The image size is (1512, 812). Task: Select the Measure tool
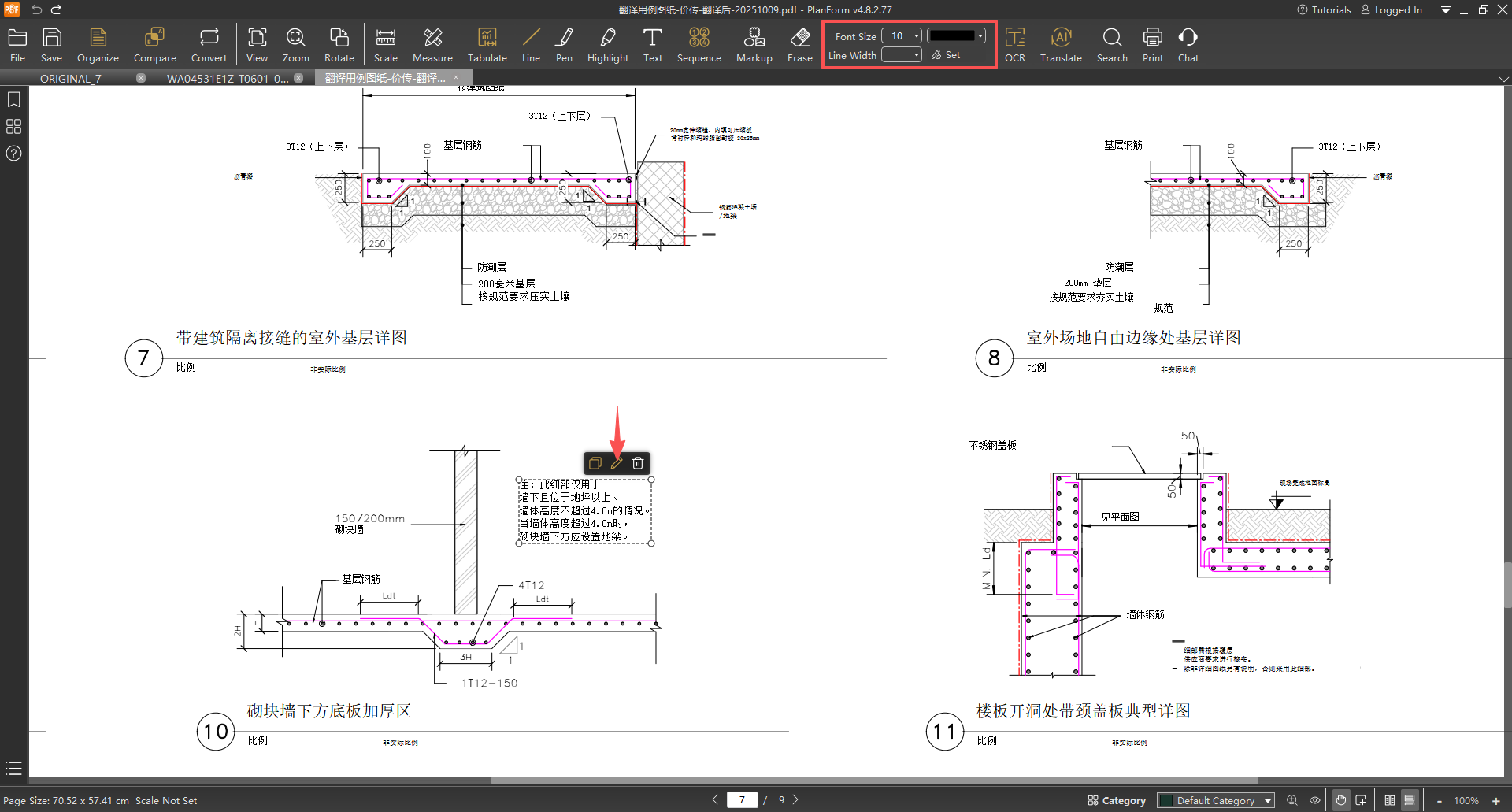click(x=432, y=45)
